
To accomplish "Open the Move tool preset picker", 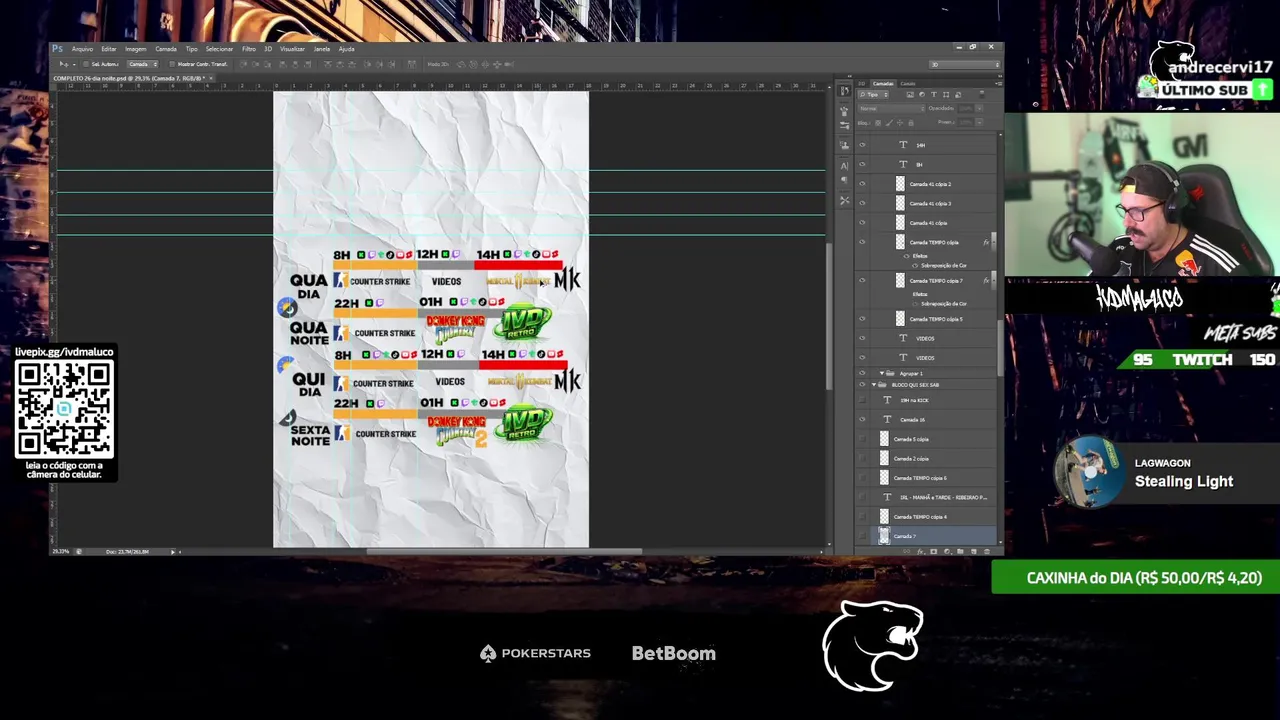I will (74, 64).
